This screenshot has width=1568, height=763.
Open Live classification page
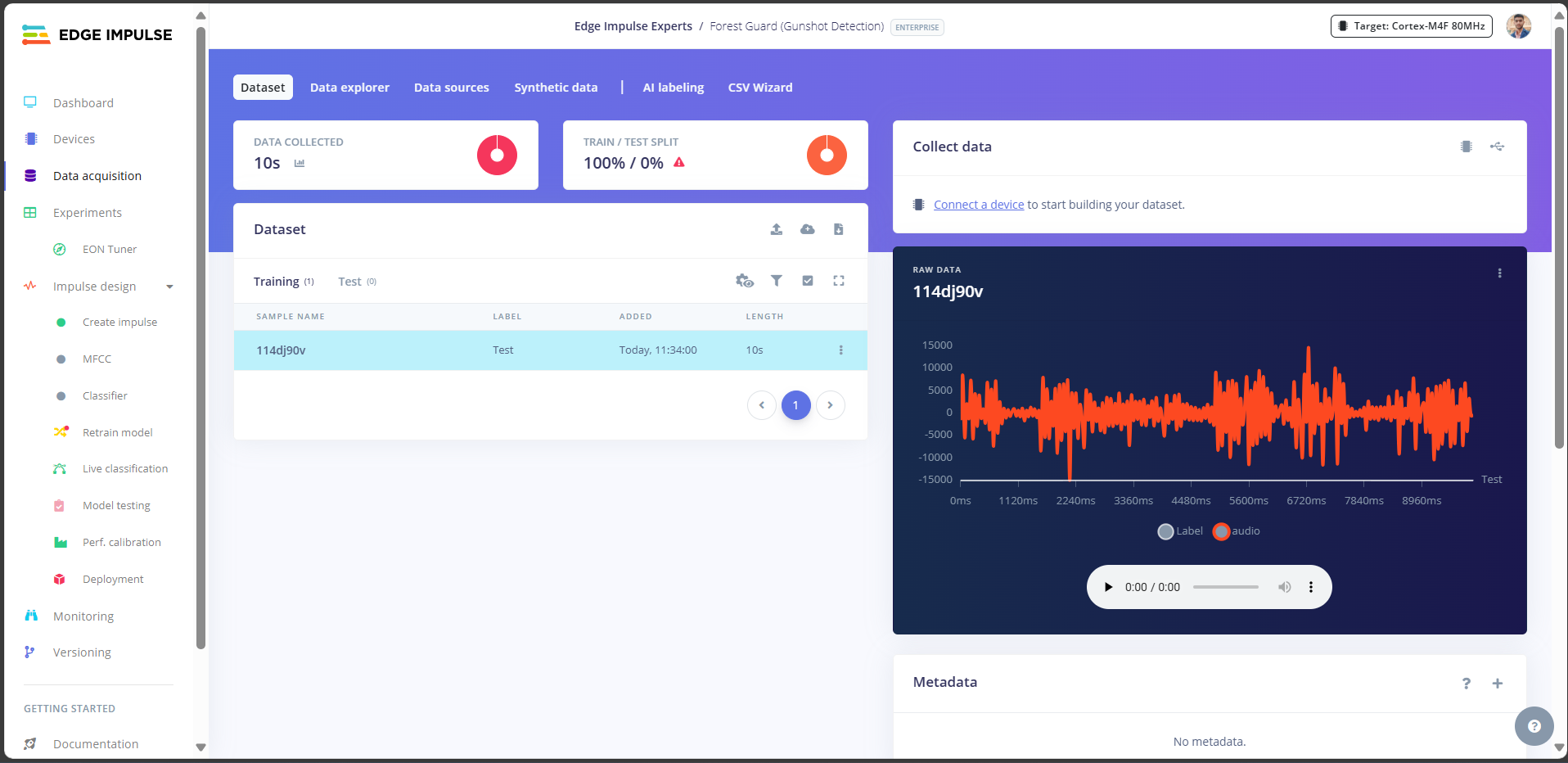point(124,469)
